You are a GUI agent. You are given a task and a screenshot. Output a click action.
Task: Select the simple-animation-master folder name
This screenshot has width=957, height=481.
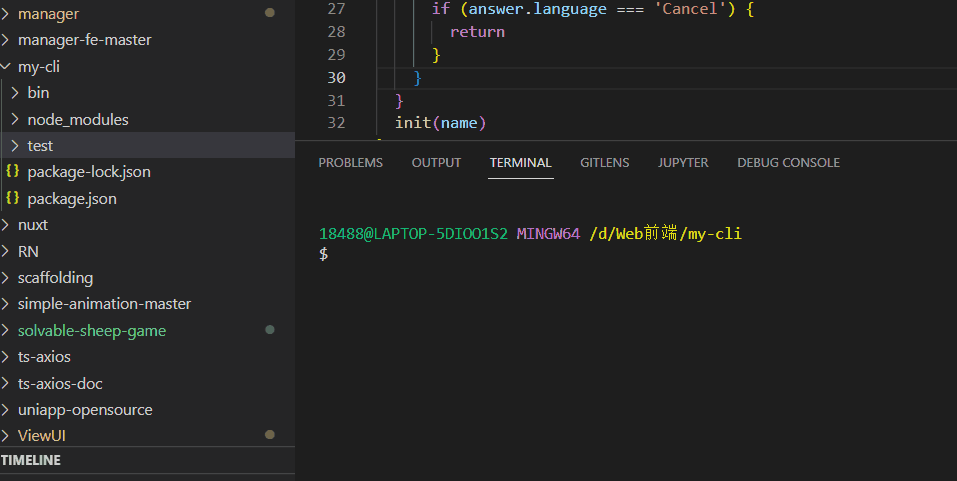pos(104,304)
